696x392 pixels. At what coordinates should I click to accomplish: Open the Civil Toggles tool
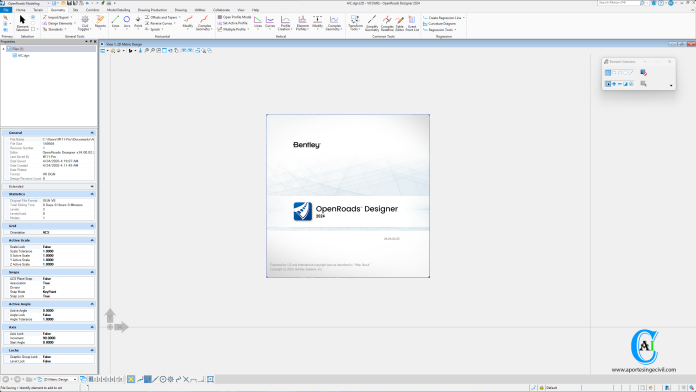[x=84, y=23]
